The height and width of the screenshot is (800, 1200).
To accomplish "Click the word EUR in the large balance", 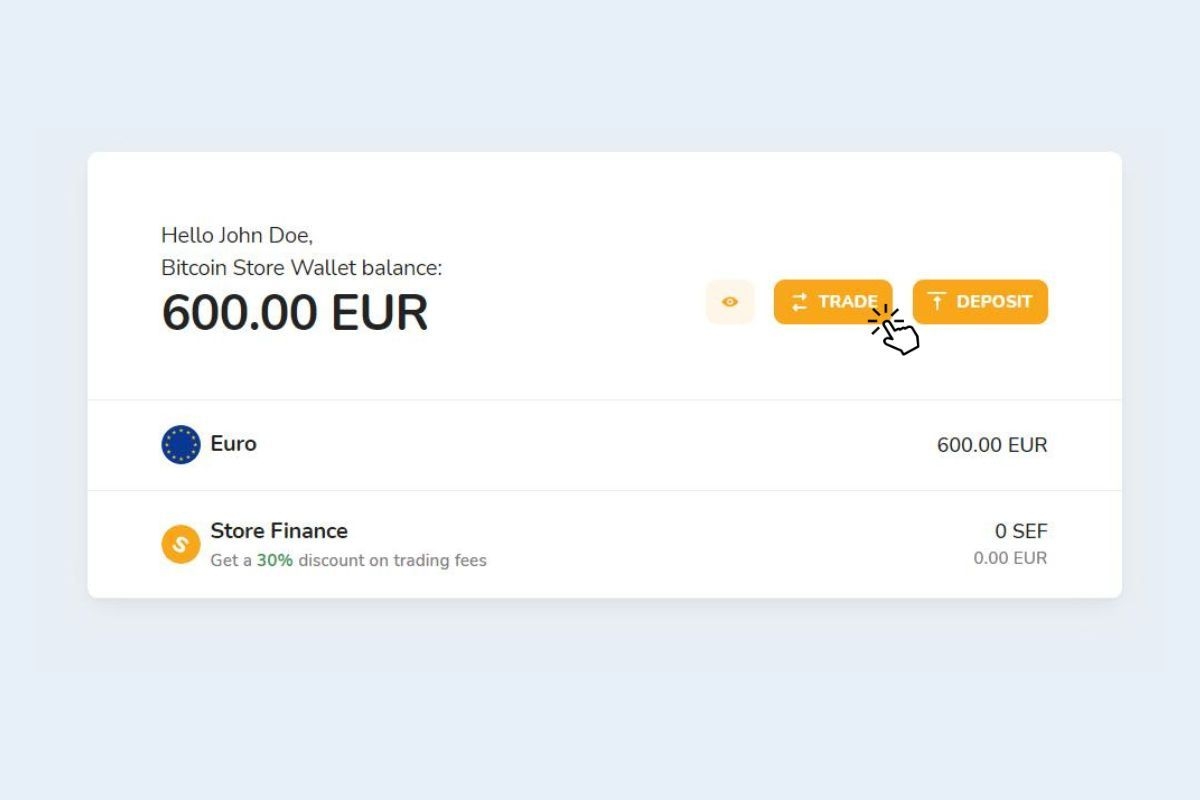I will 379,313.
